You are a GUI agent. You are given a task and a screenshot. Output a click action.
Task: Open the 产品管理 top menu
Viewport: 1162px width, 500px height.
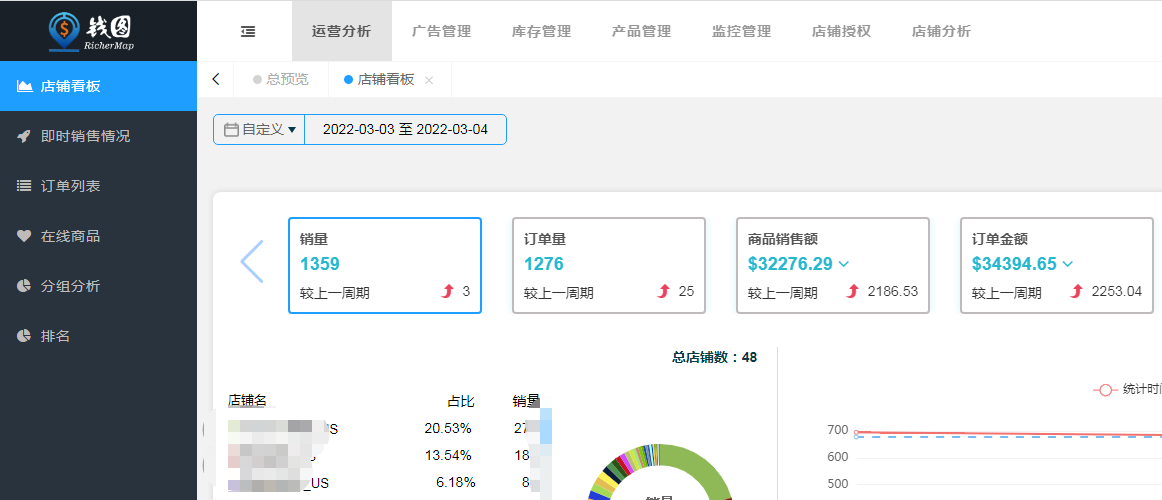pyautogui.click(x=642, y=31)
